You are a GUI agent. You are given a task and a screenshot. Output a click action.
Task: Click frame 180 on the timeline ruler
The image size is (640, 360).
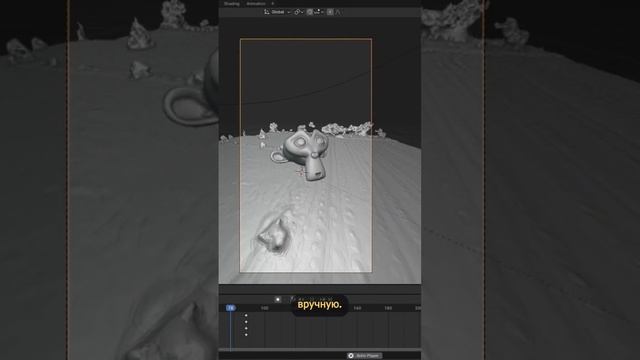coord(388,308)
